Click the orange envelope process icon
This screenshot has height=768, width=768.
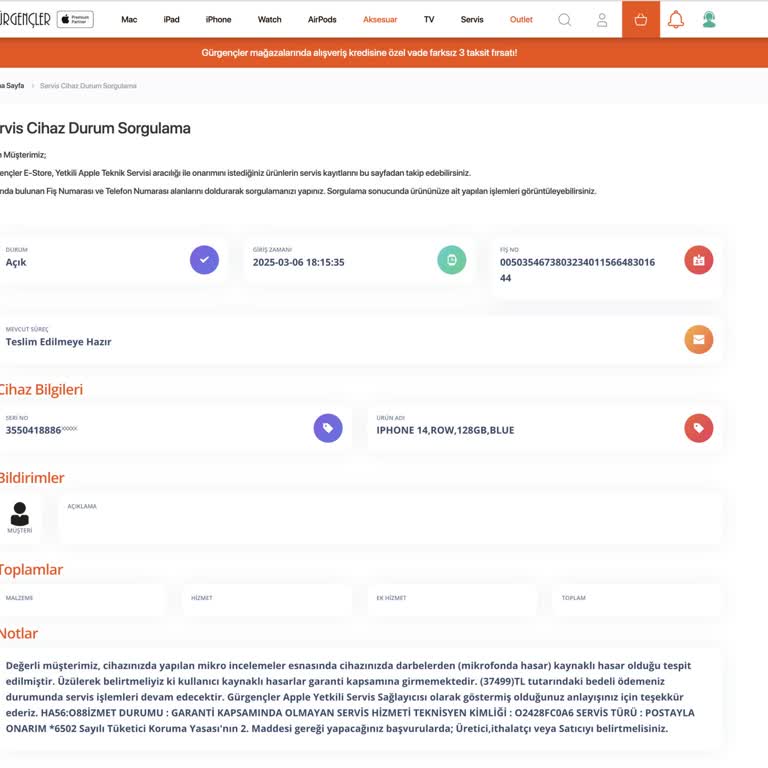tap(698, 339)
